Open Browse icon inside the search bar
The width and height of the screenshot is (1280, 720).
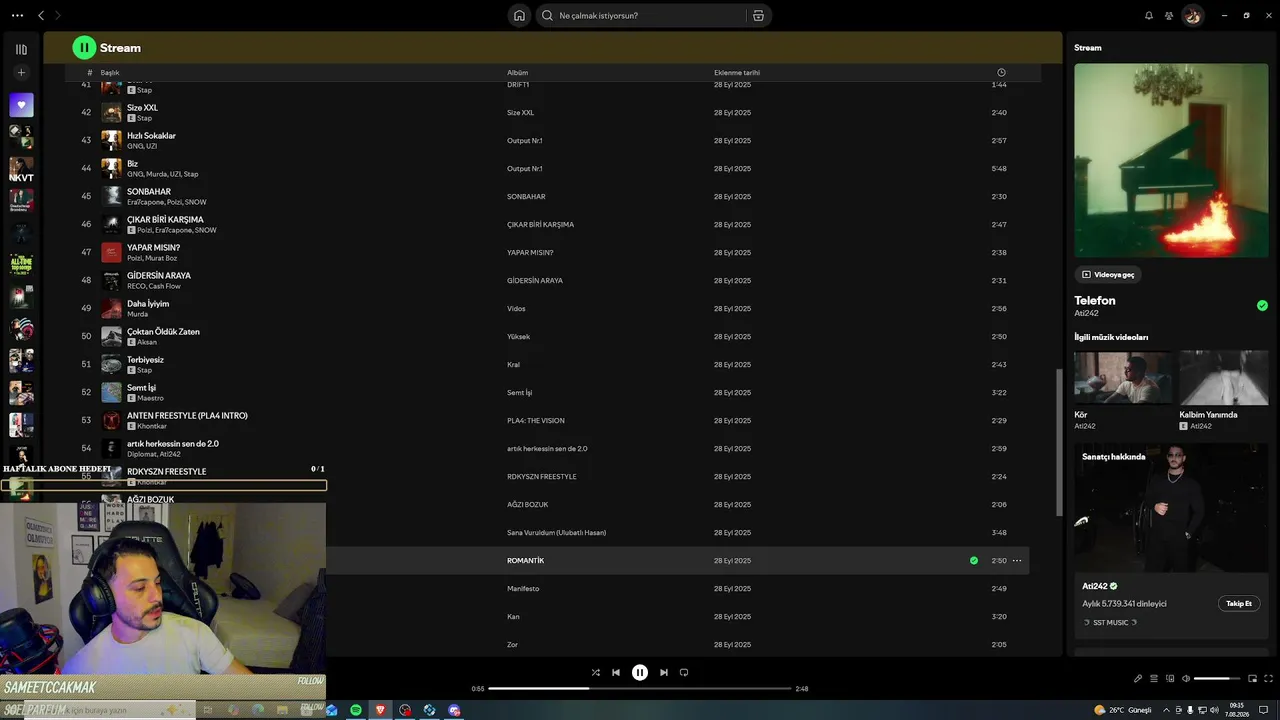point(758,15)
